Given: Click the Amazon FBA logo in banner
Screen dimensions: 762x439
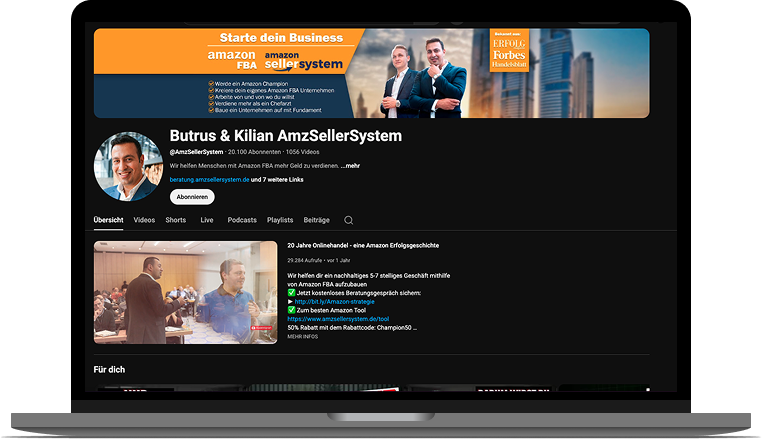Looking at the screenshot, I should tap(231, 59).
